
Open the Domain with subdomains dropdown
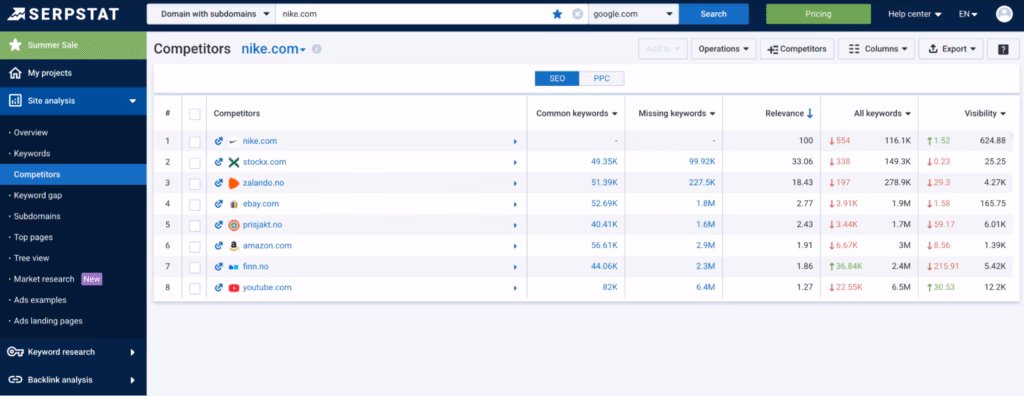211,14
